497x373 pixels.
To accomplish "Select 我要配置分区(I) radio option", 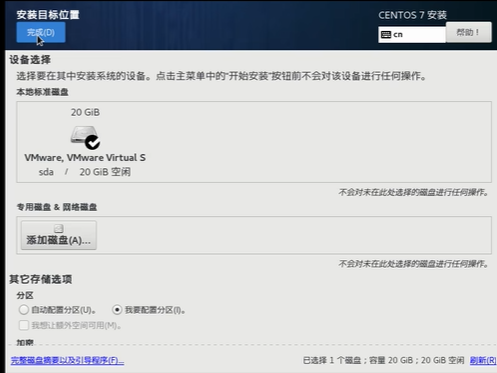I will tap(117, 310).
